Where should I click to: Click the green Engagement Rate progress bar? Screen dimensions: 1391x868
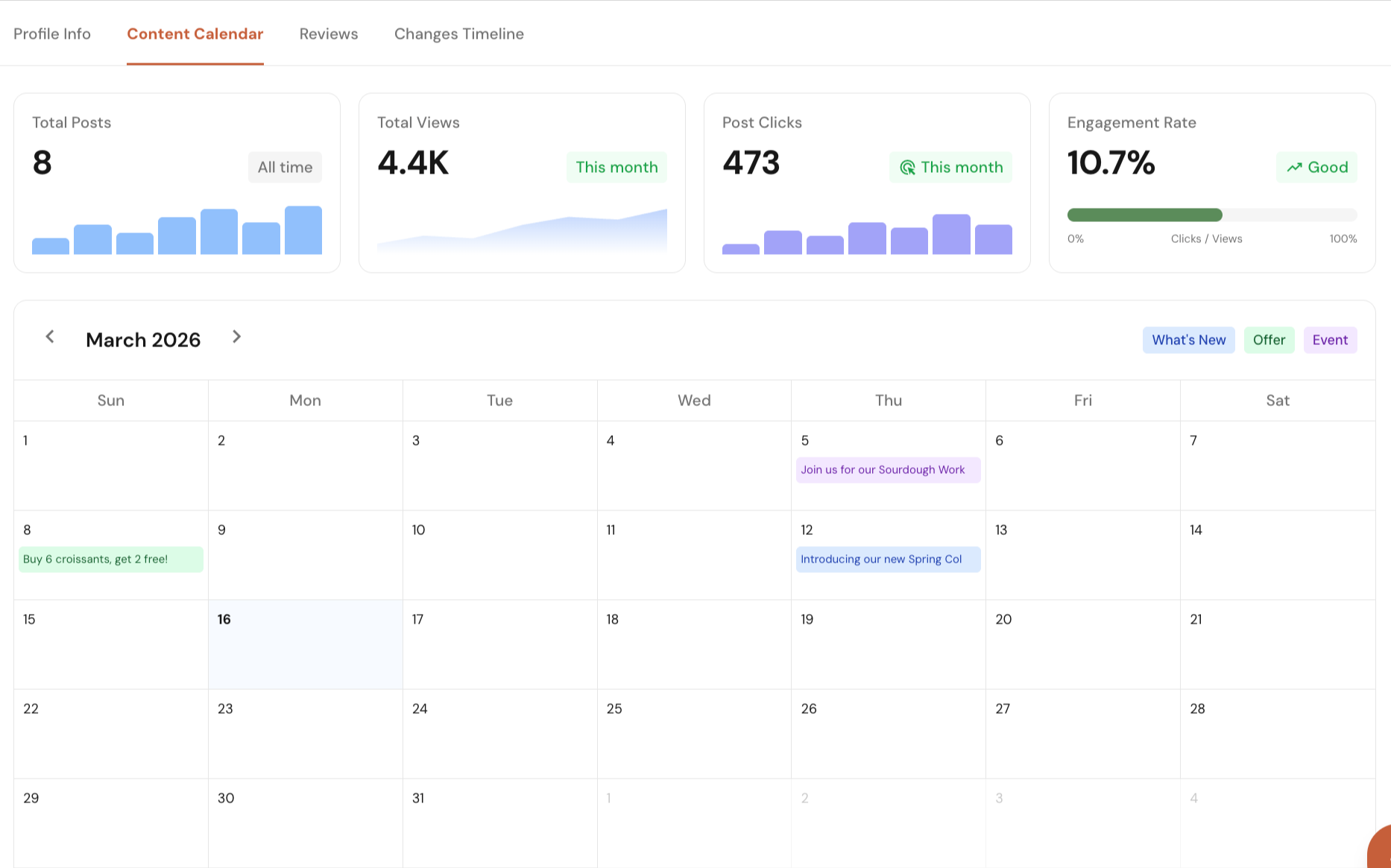1144,215
